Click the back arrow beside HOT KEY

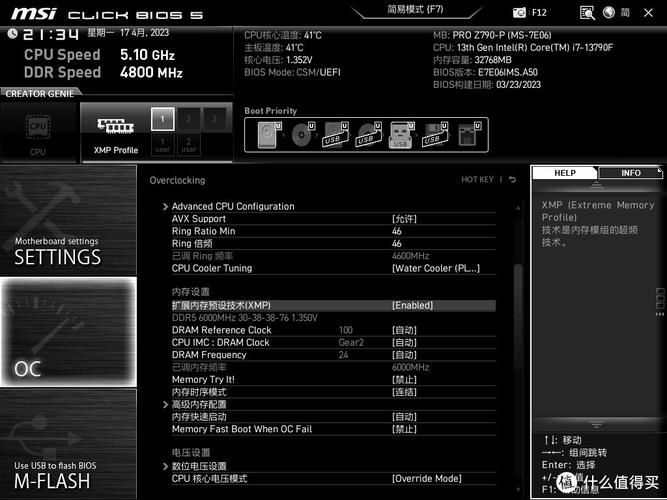512,180
